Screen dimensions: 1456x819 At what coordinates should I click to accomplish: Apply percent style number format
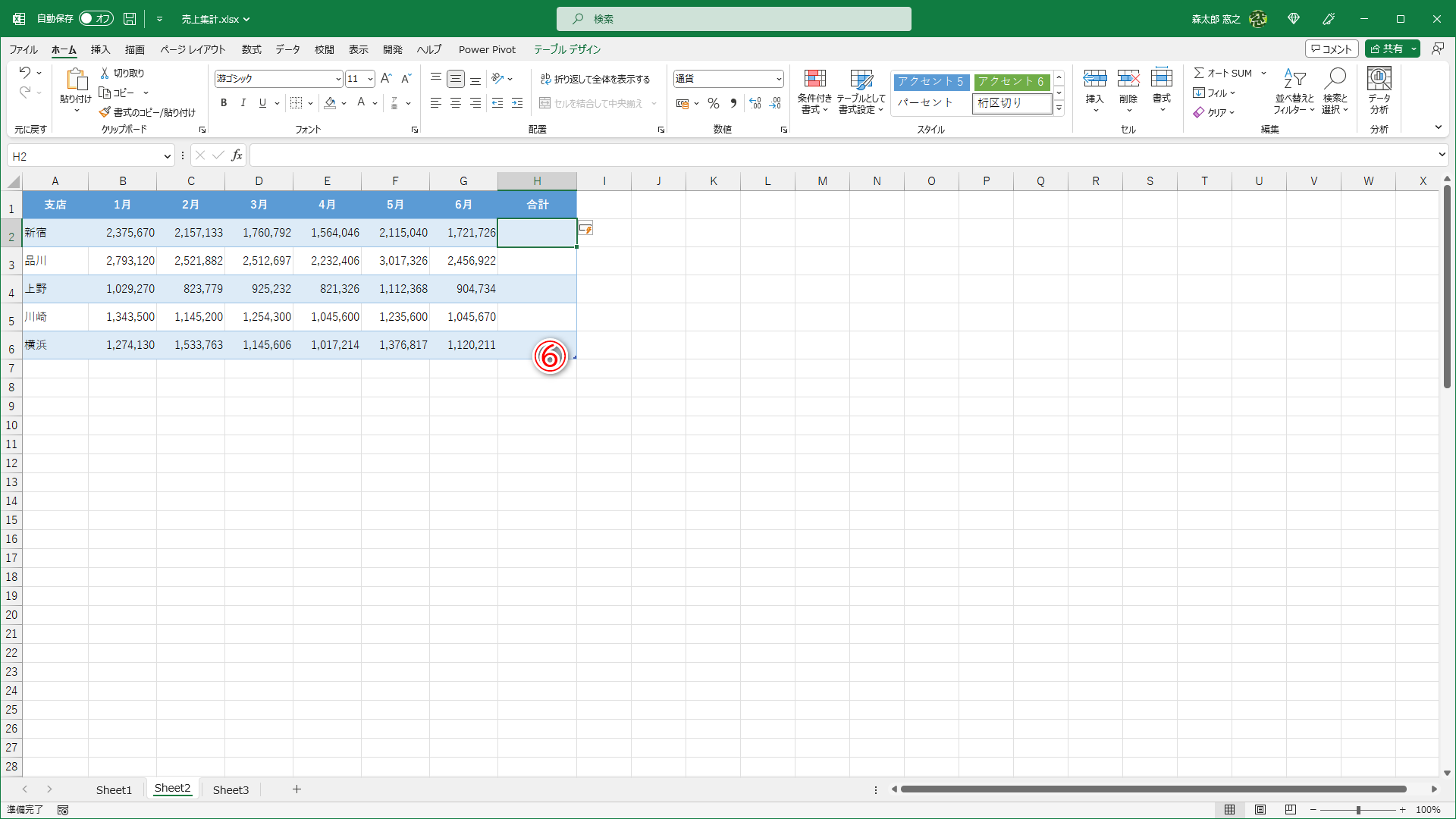pyautogui.click(x=713, y=103)
